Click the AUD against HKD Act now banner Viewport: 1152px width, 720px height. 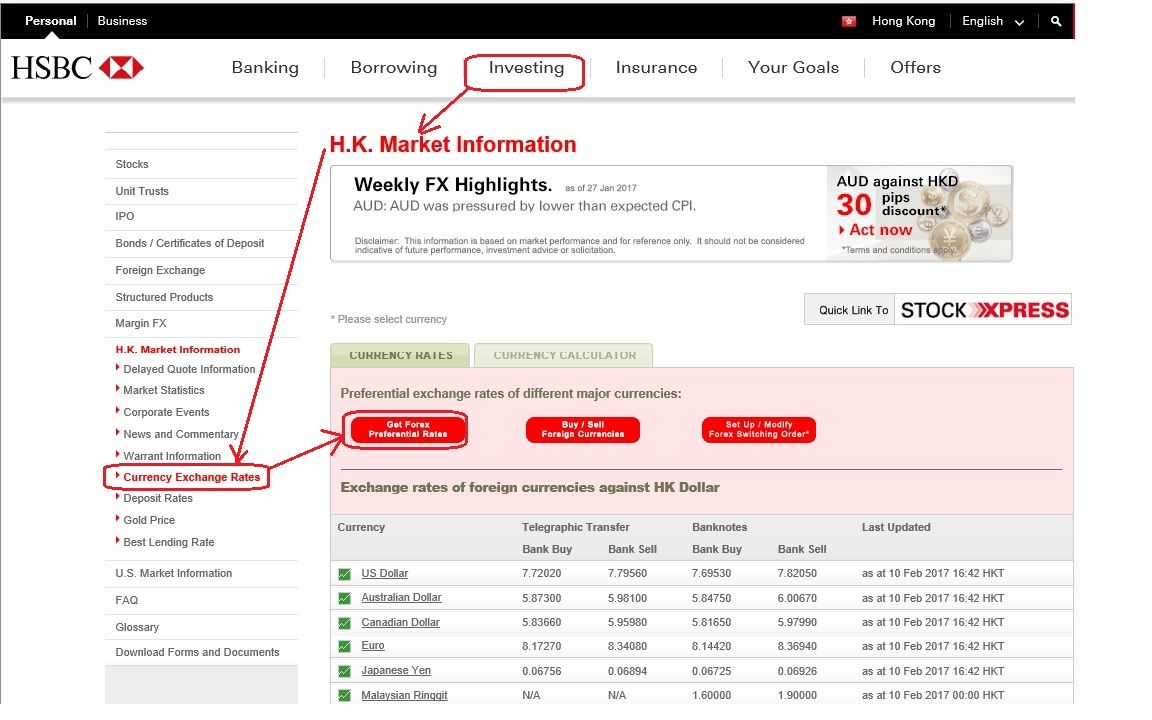919,213
